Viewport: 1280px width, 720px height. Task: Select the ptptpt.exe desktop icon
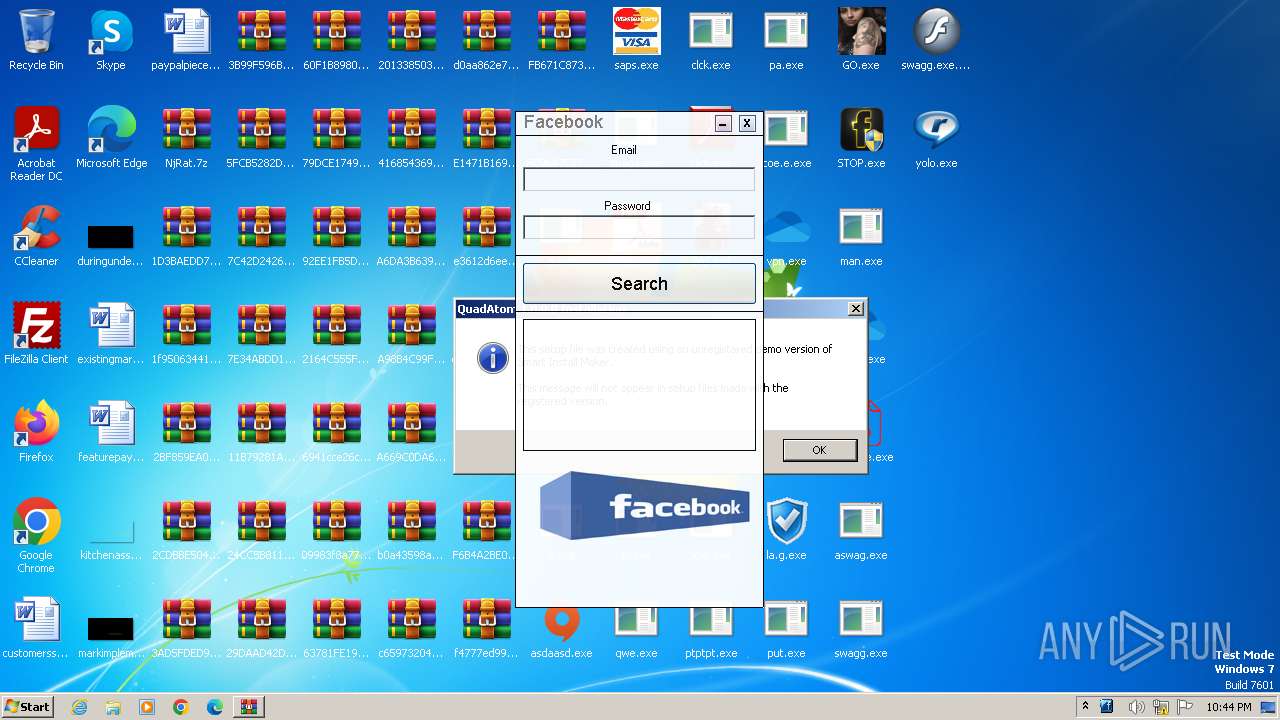pos(711,628)
